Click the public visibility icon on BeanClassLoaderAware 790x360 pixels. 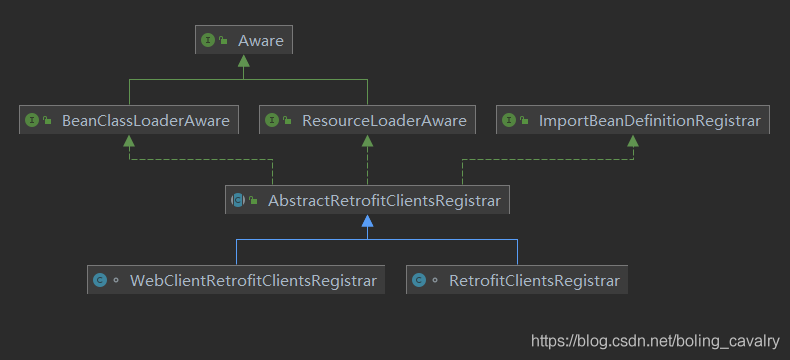[47, 121]
